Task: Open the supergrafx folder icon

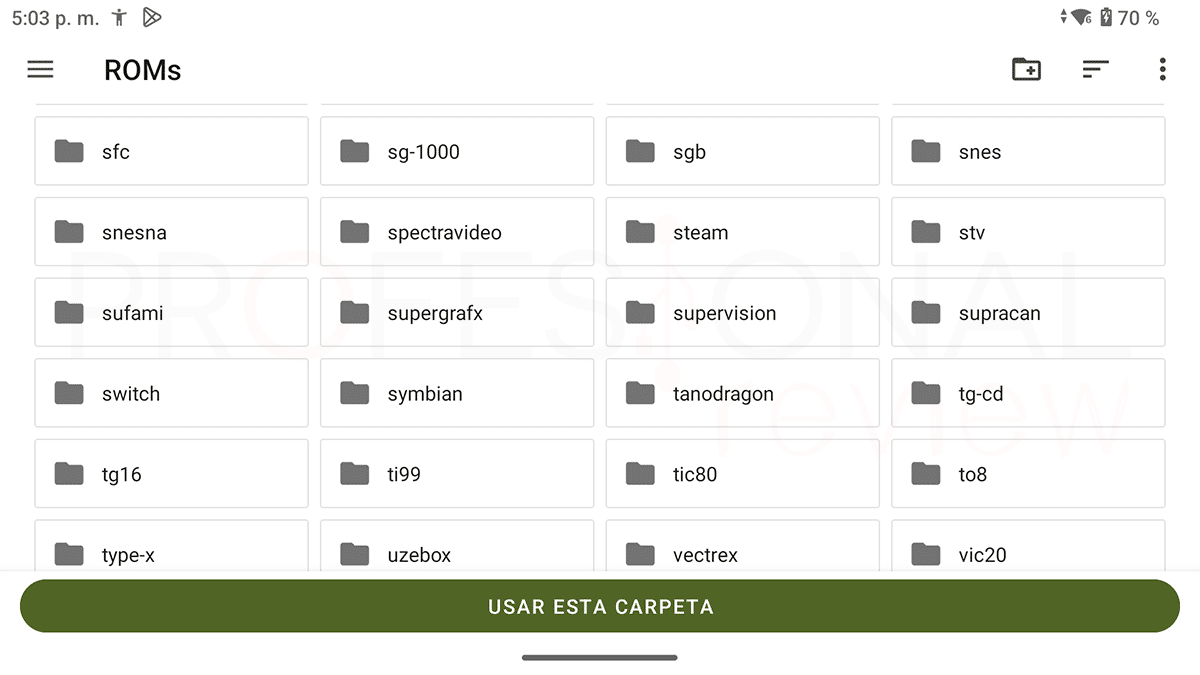Action: (355, 312)
